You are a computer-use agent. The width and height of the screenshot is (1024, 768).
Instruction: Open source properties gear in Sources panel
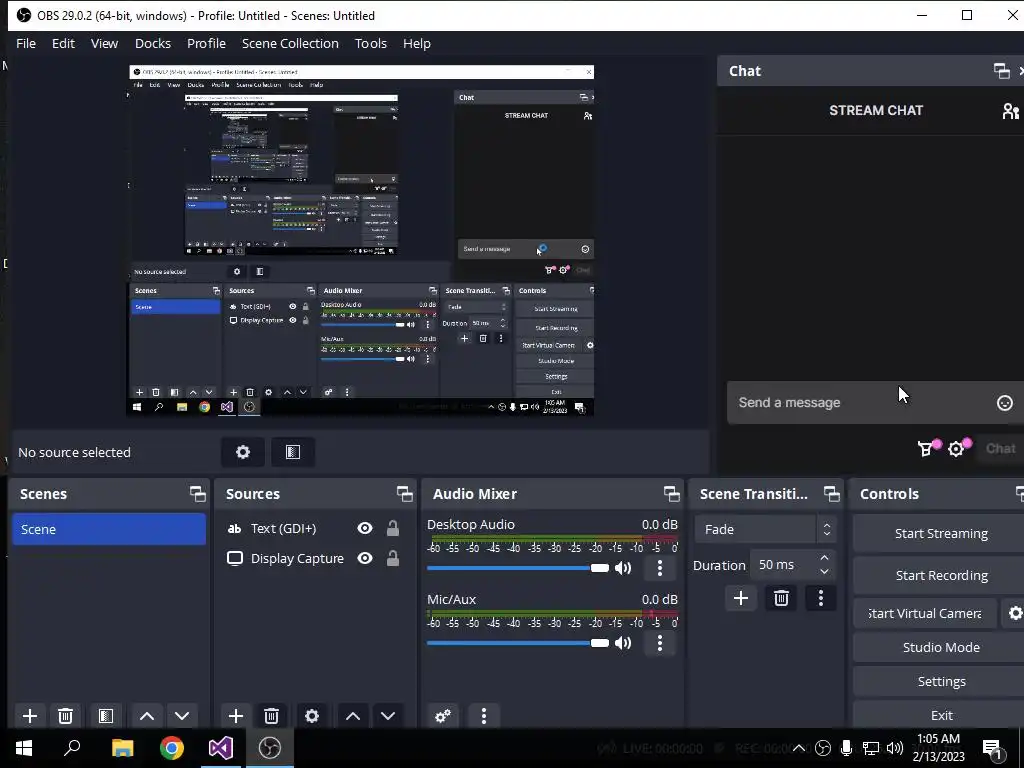point(312,716)
